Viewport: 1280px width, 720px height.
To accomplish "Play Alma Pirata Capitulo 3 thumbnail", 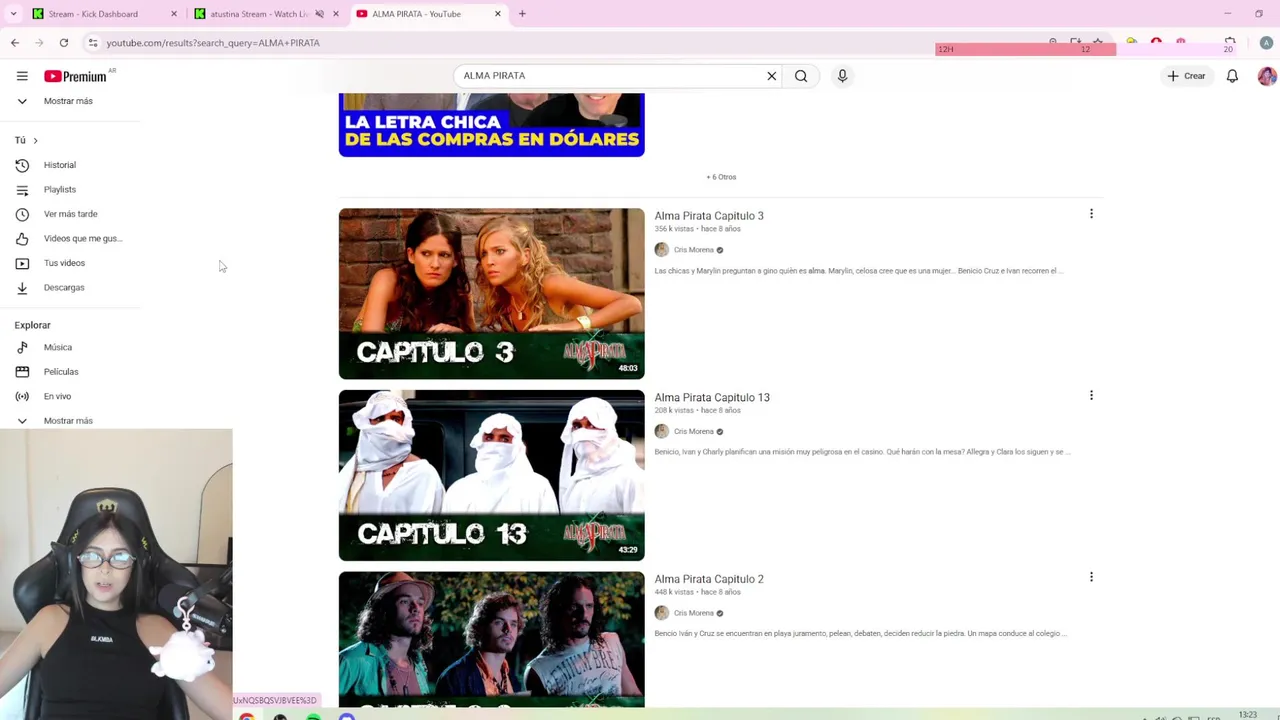I will pyautogui.click(x=491, y=294).
